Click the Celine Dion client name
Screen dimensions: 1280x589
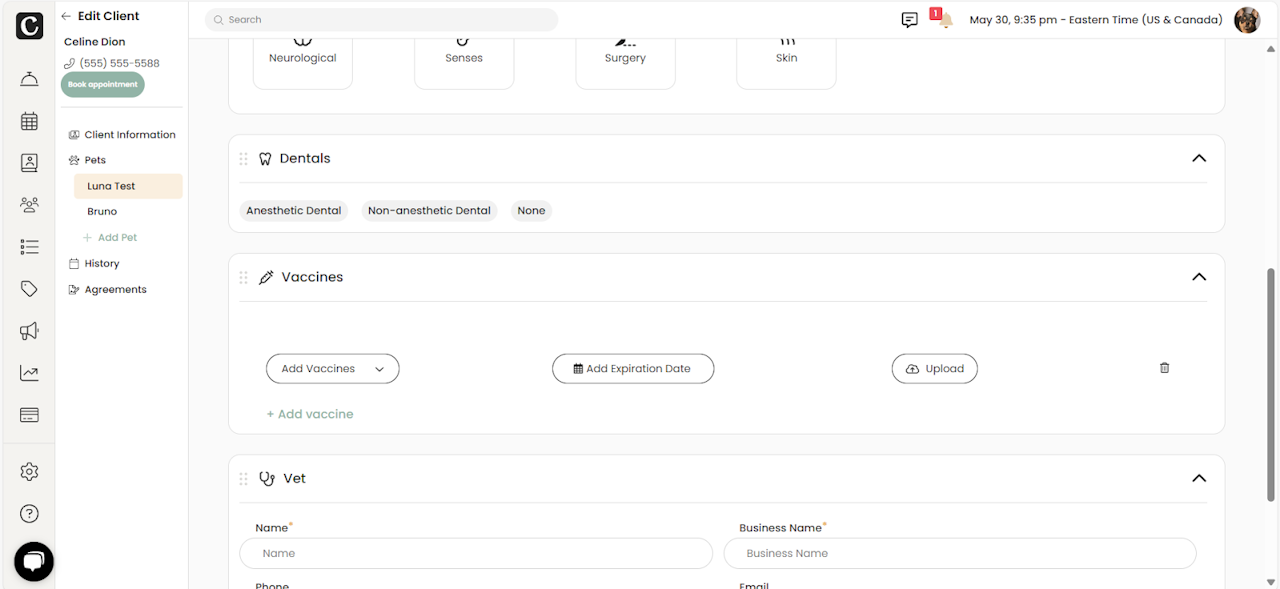95,42
